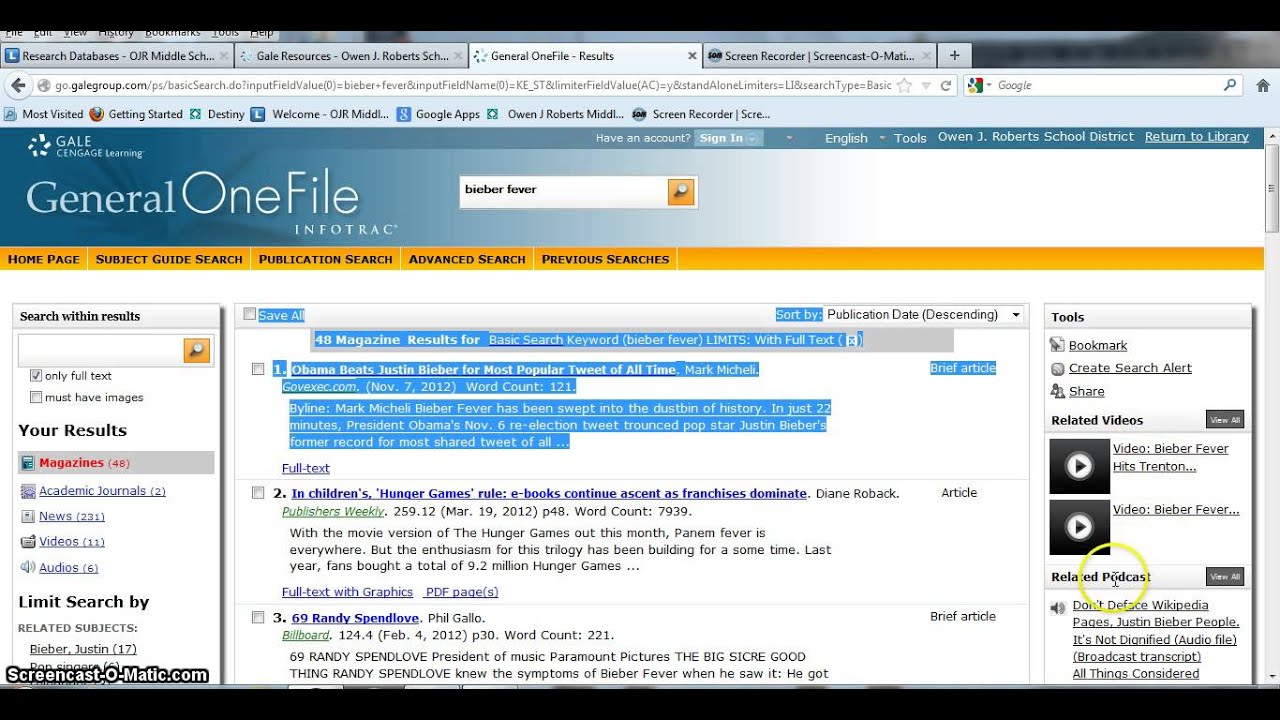Viewport: 1280px width, 720px height.
Task: Click the search within results magnifier button
Action: pyautogui.click(x=197, y=350)
